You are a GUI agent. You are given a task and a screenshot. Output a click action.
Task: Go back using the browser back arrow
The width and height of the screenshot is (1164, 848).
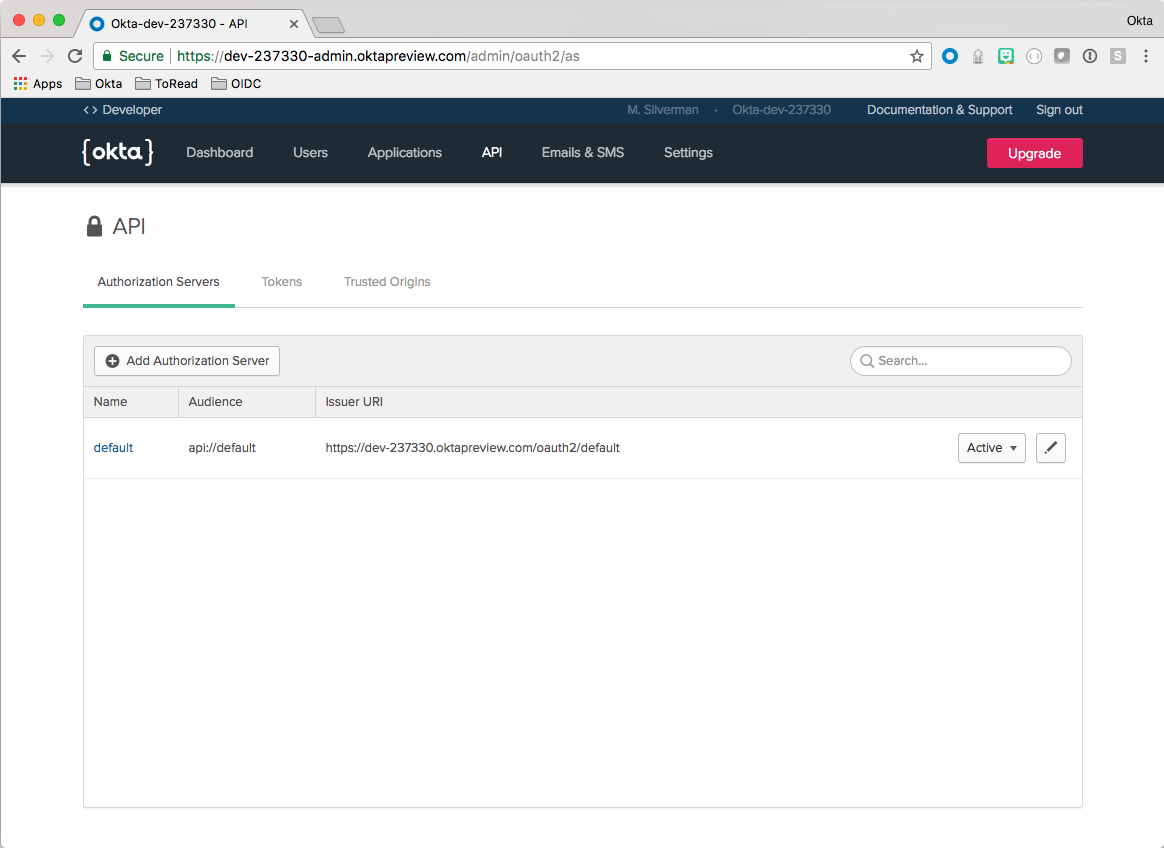click(19, 56)
